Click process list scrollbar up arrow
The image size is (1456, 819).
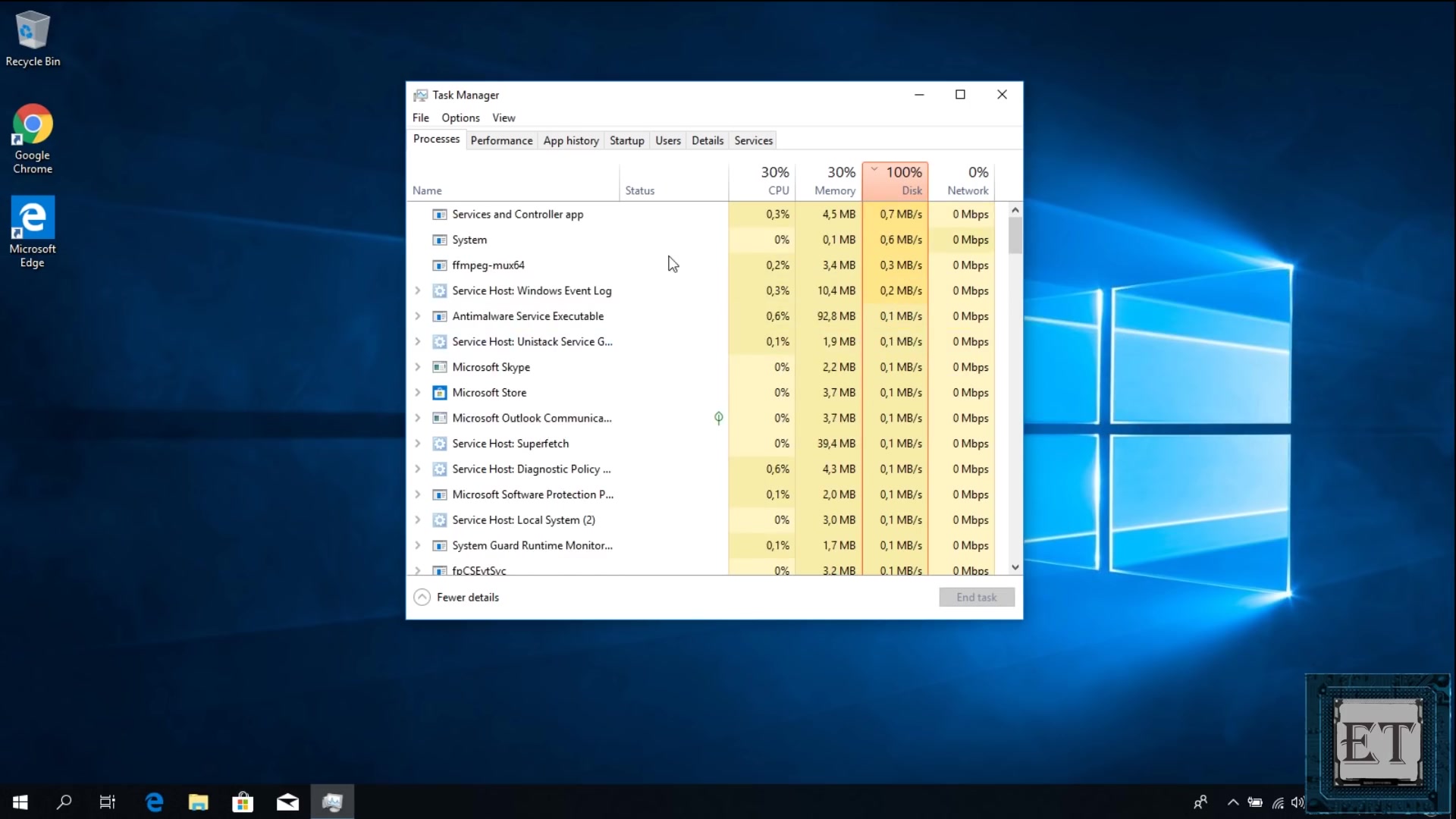1015,209
